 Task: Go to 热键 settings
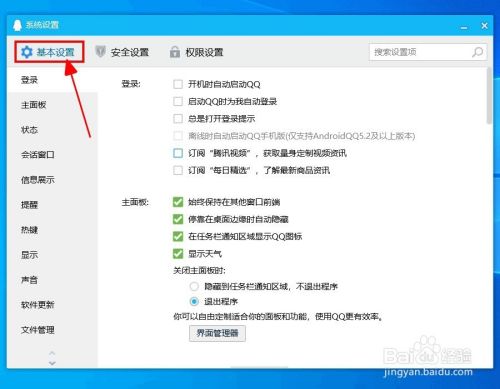(29, 230)
